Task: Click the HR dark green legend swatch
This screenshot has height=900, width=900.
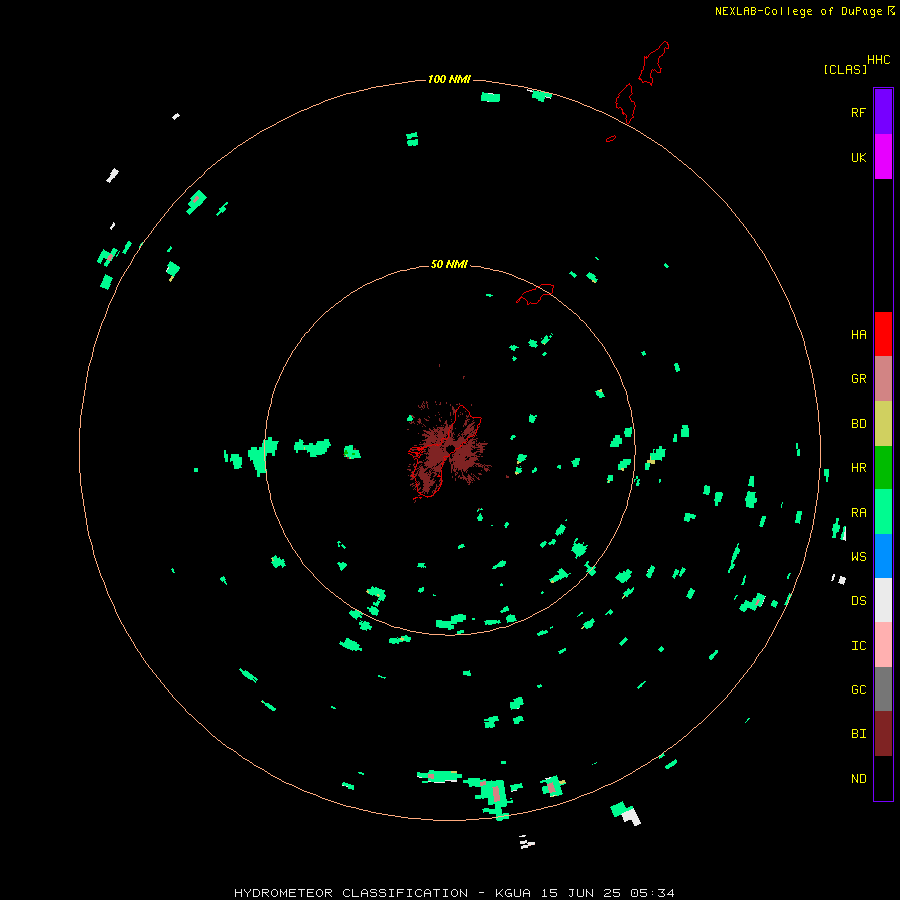Action: click(883, 468)
